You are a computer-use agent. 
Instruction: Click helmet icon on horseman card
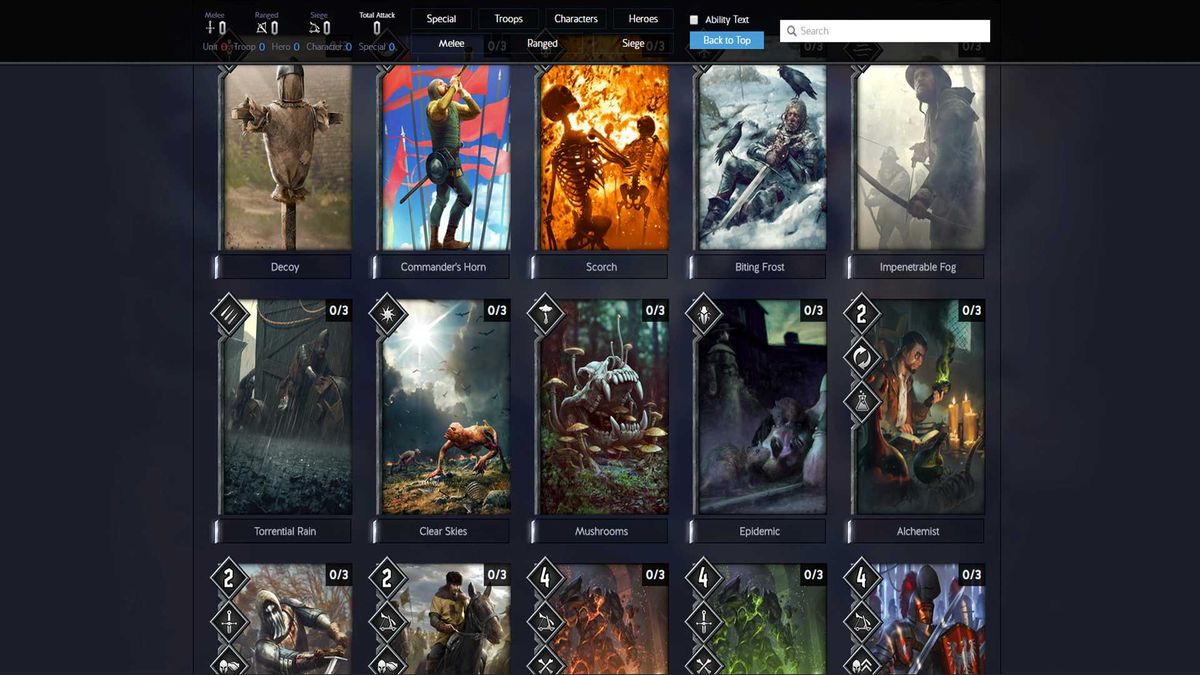(x=387, y=663)
